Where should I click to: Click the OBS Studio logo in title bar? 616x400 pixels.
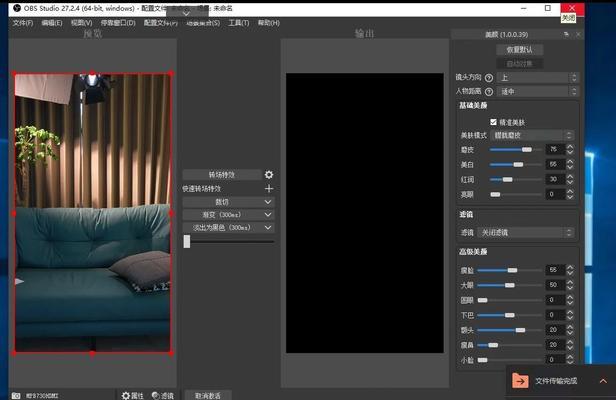17,7
